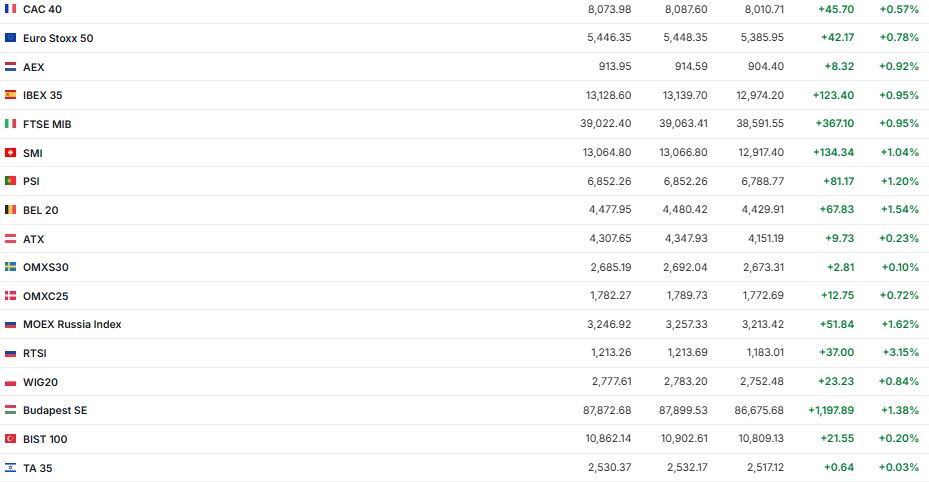Click the Israel flag icon beside TA 35
This screenshot has width=929, height=482.
coord(10,468)
